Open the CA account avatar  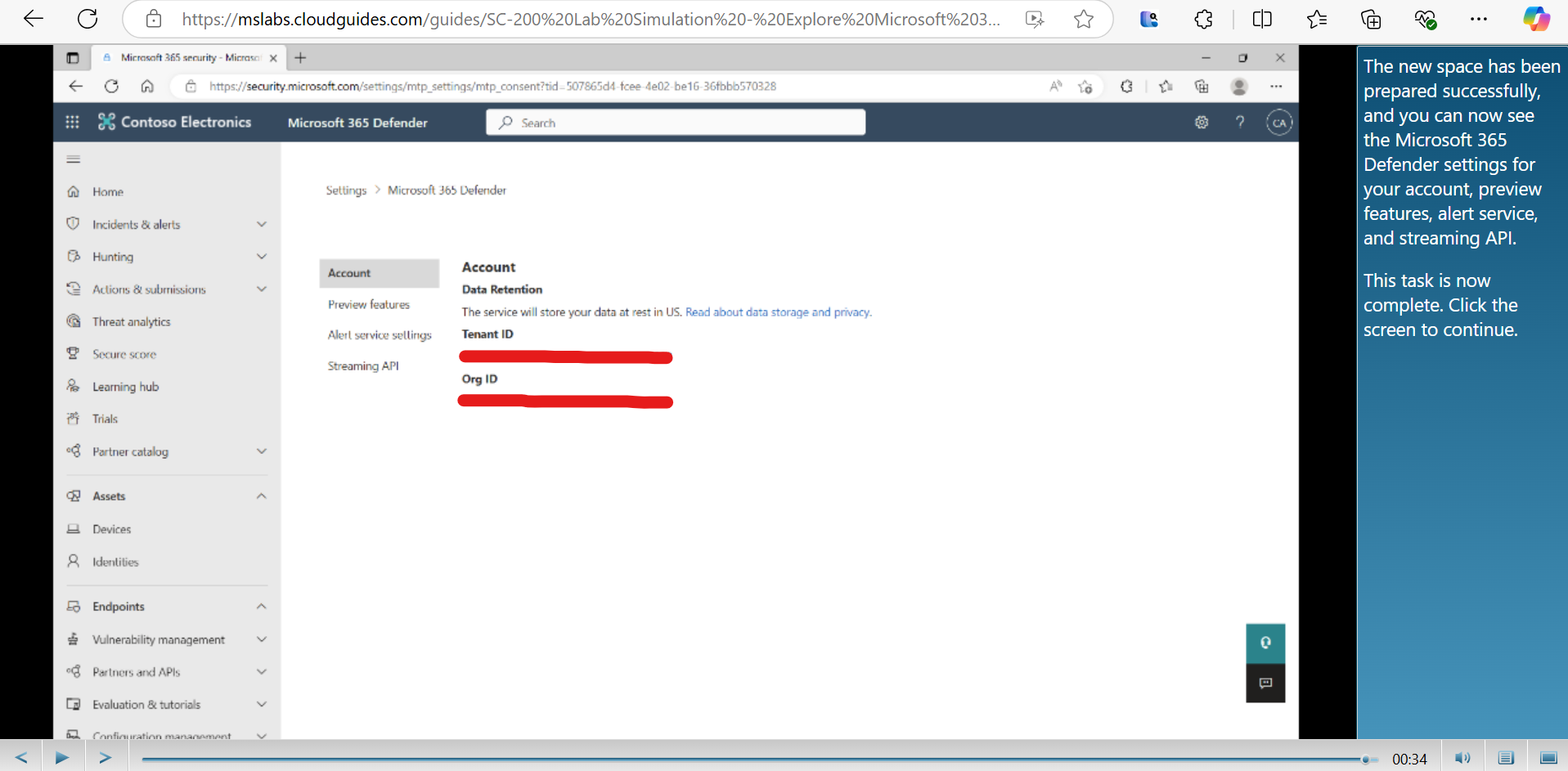(1279, 123)
